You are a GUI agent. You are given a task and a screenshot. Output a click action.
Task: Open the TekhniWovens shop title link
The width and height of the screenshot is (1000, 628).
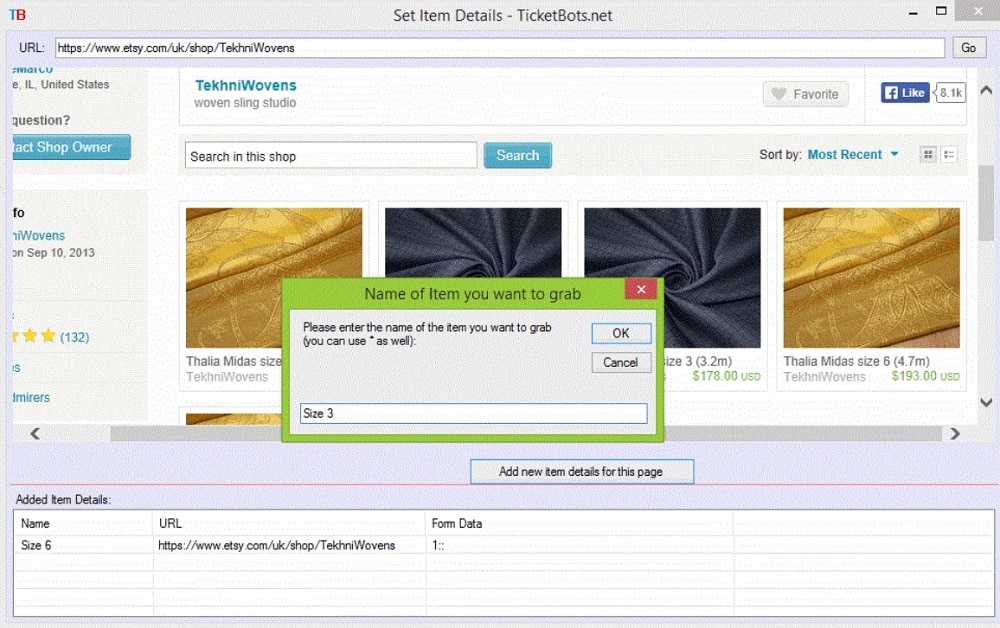click(x=246, y=85)
